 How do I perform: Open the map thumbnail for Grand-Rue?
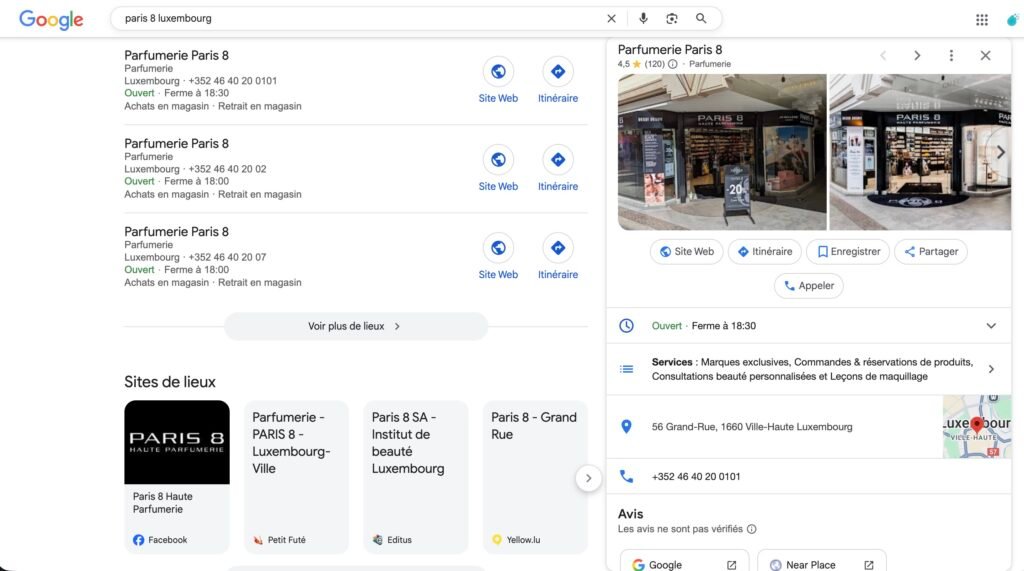pos(976,427)
